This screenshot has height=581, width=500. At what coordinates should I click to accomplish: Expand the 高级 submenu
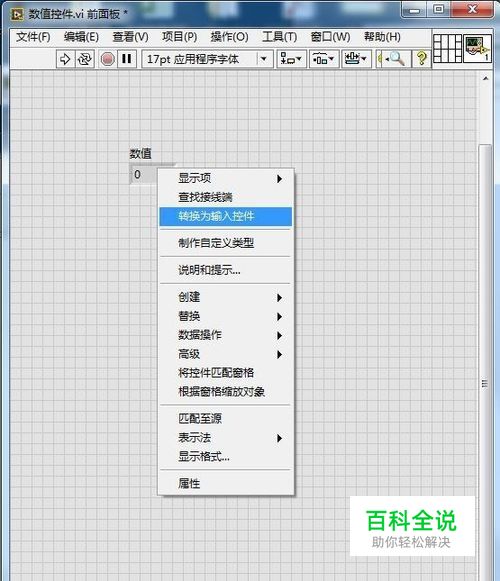(226, 354)
